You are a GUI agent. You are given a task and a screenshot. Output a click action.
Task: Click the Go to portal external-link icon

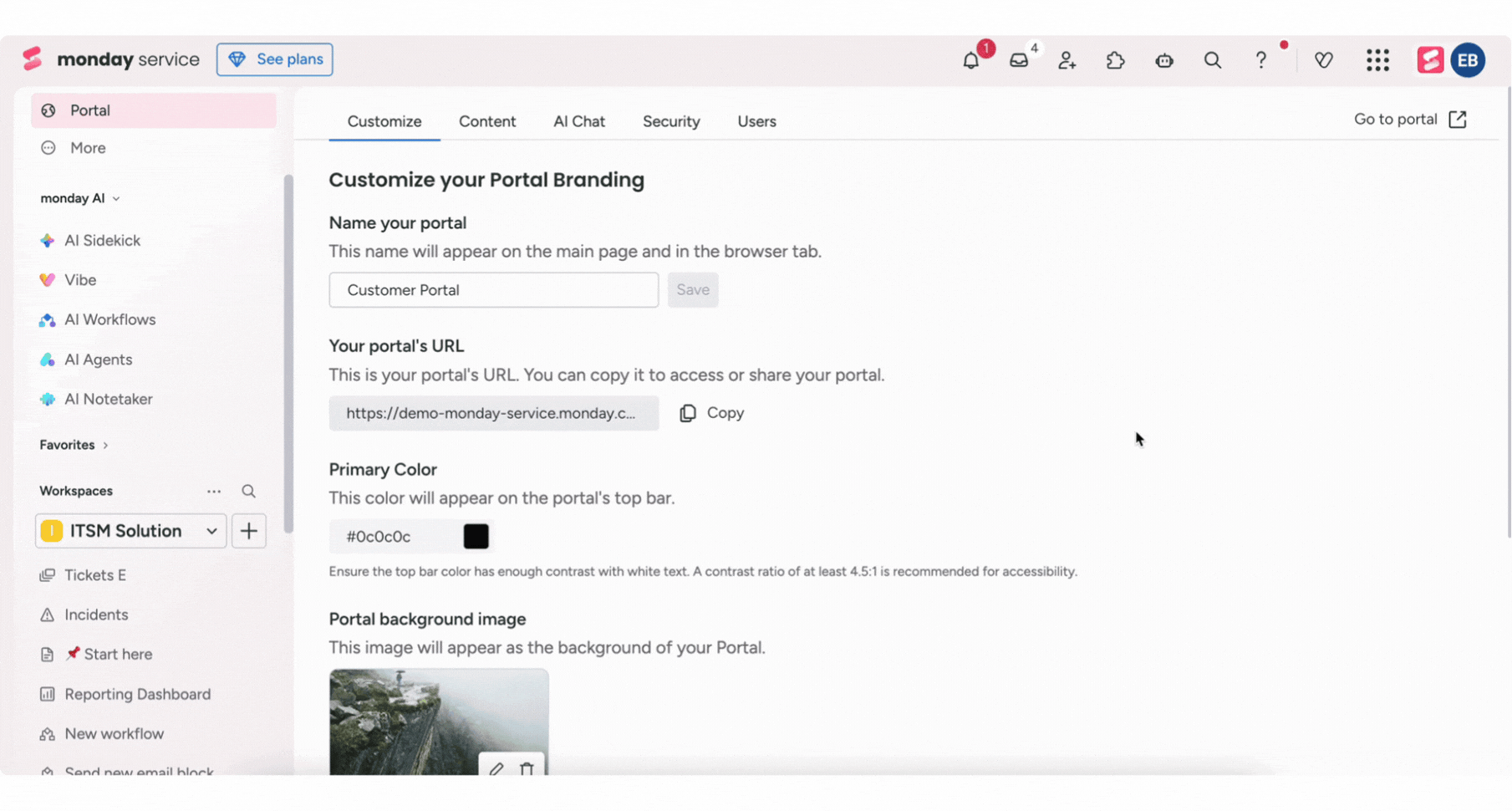(1458, 120)
